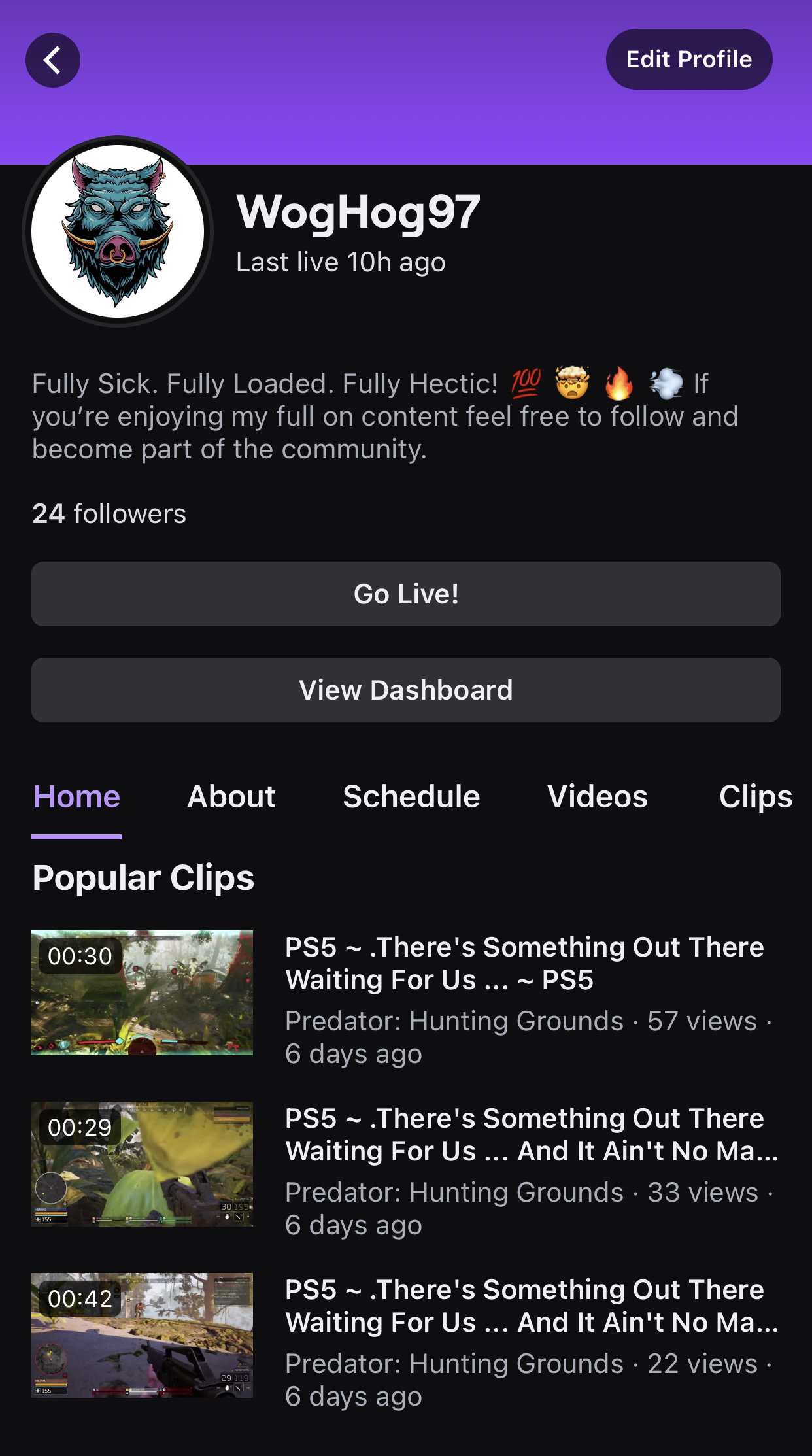
Task: Open View Dashboard
Action: (405, 690)
